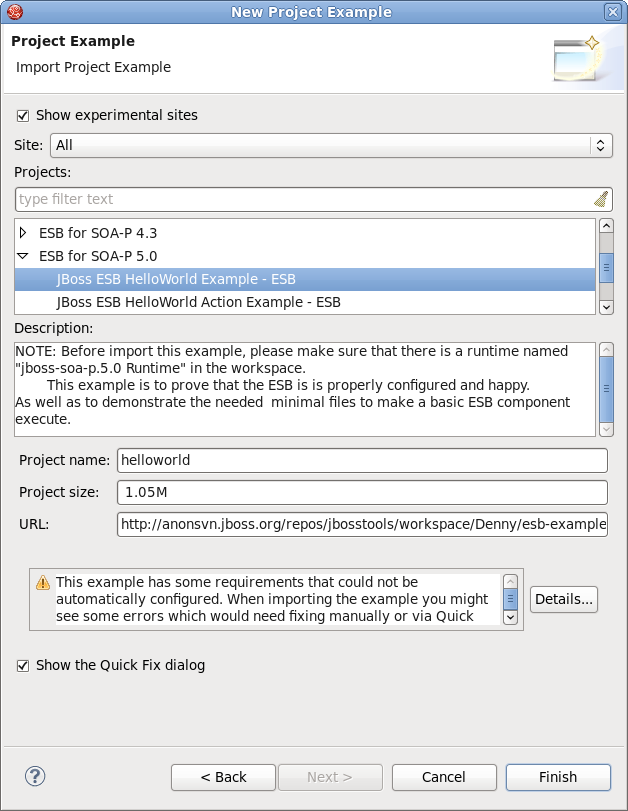Click warning message scroll down arrow

coord(510,617)
